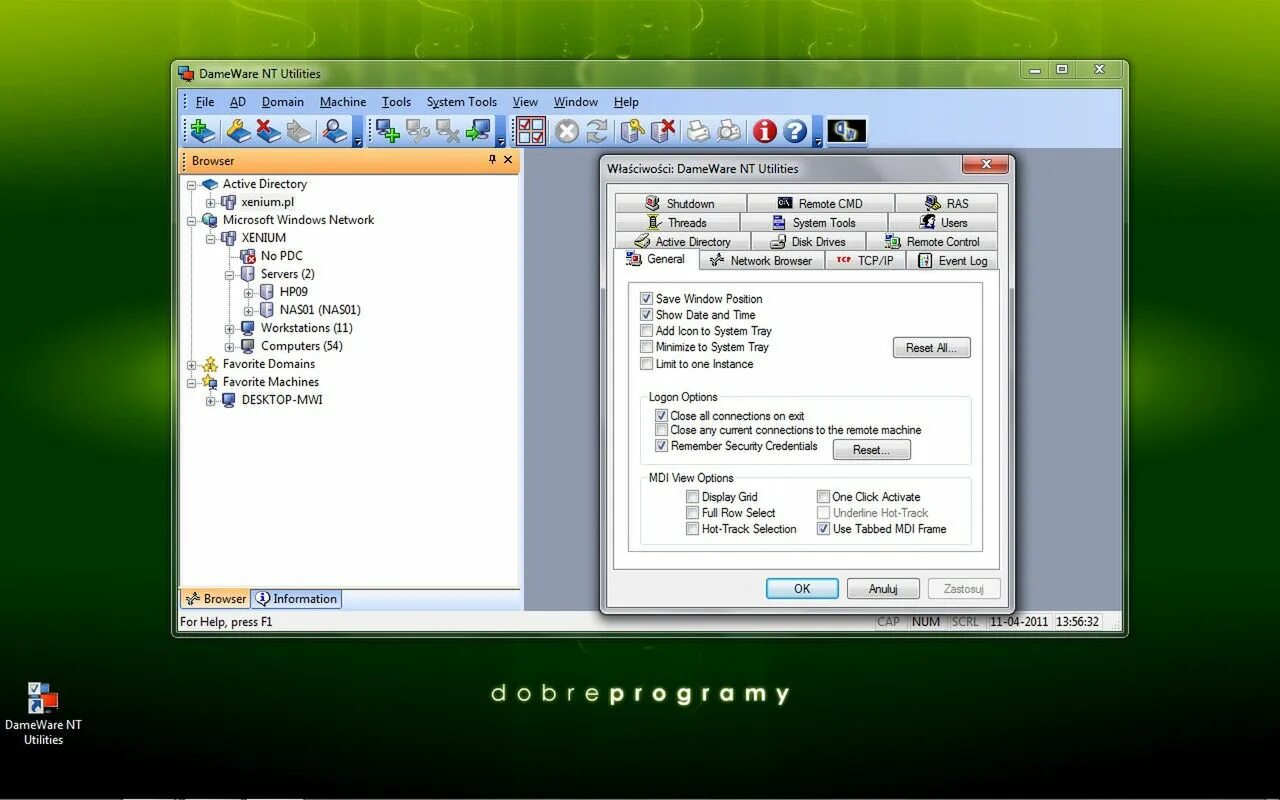Screen dimensions: 1280x800
Task: Click the Print printer toolbar icon
Action: point(698,131)
